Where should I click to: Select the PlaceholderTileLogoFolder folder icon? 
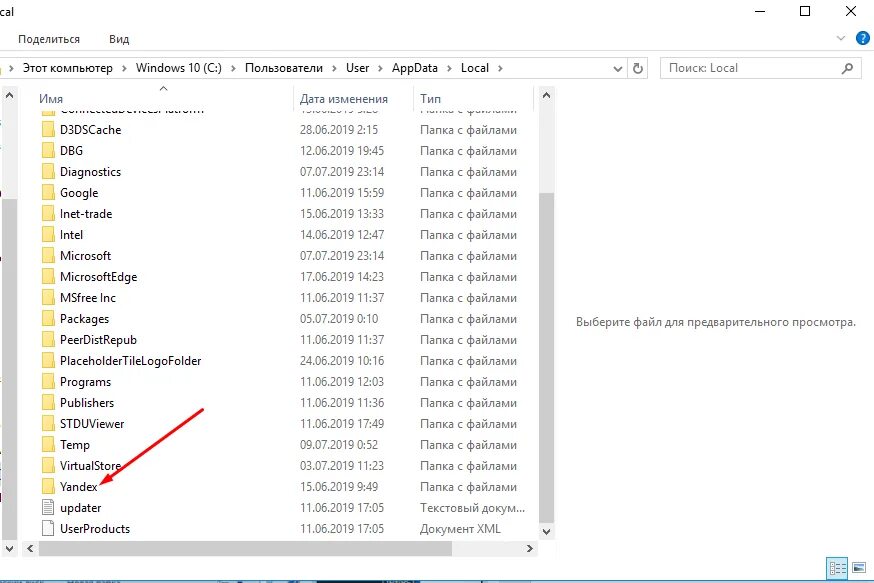pos(48,361)
